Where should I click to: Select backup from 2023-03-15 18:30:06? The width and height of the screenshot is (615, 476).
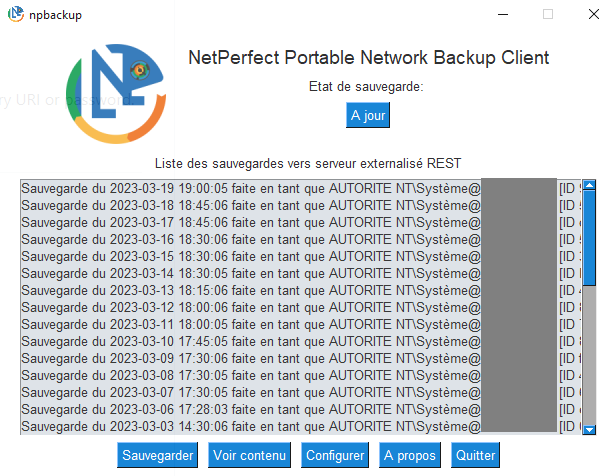click(x=300, y=256)
